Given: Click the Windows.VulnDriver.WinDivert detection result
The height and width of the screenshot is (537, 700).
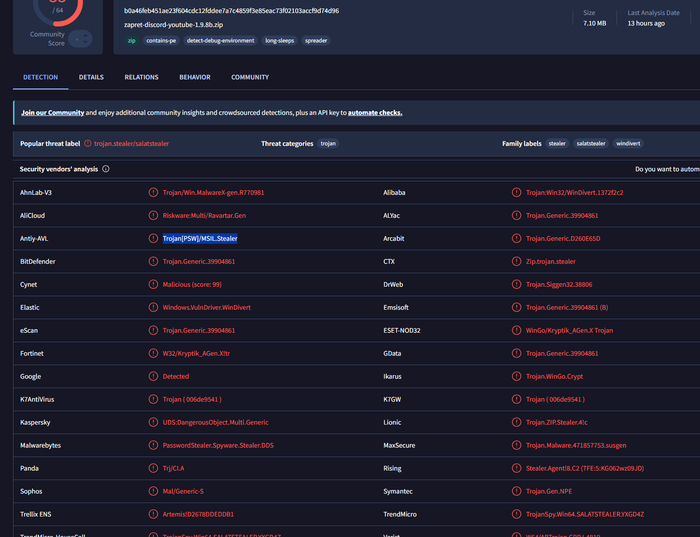Looking at the screenshot, I should pyautogui.click(x=207, y=307).
